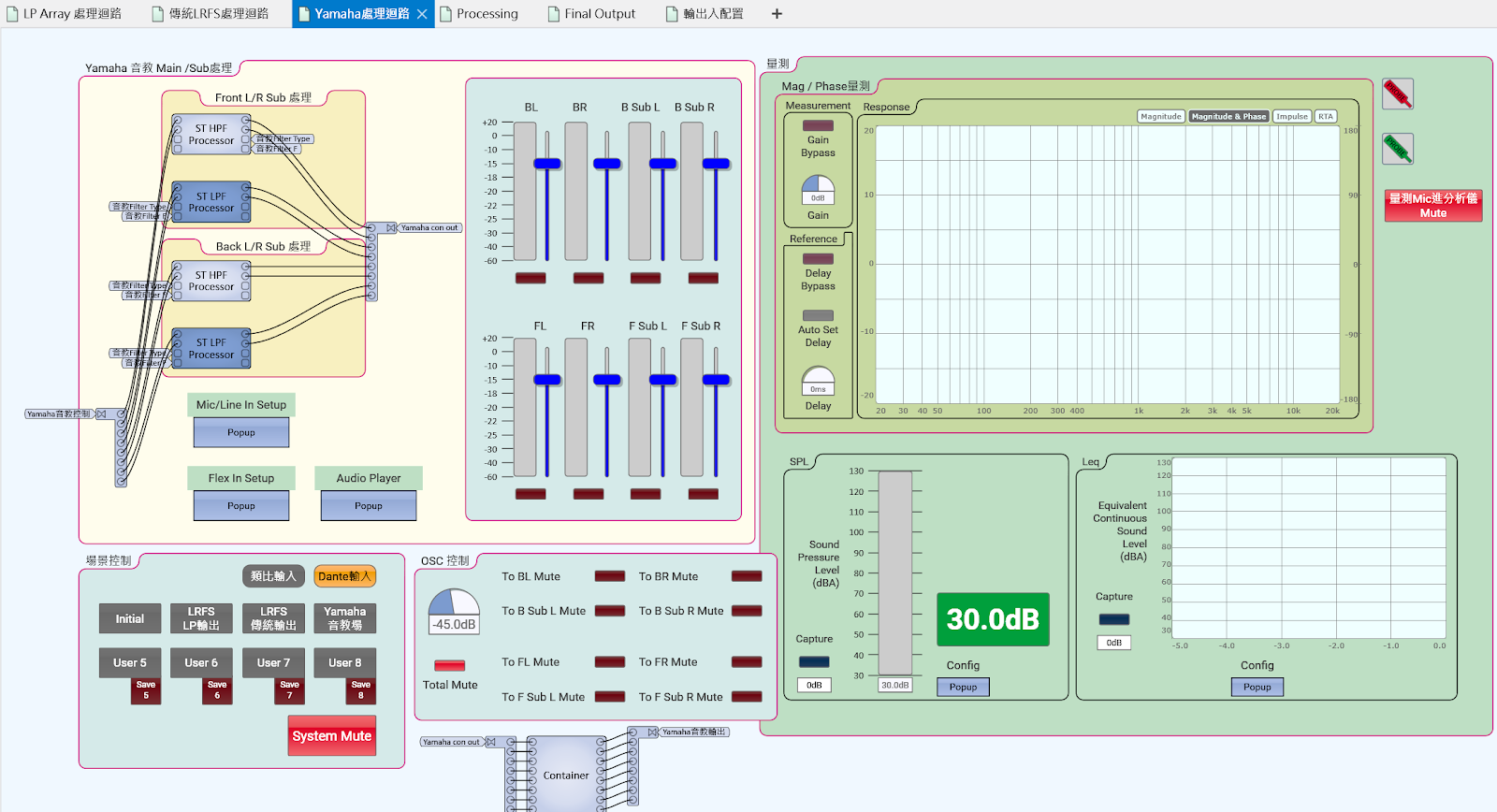Viewport: 1497px width, 812px height.
Task: Click the red microphone icon
Action: click(1398, 94)
